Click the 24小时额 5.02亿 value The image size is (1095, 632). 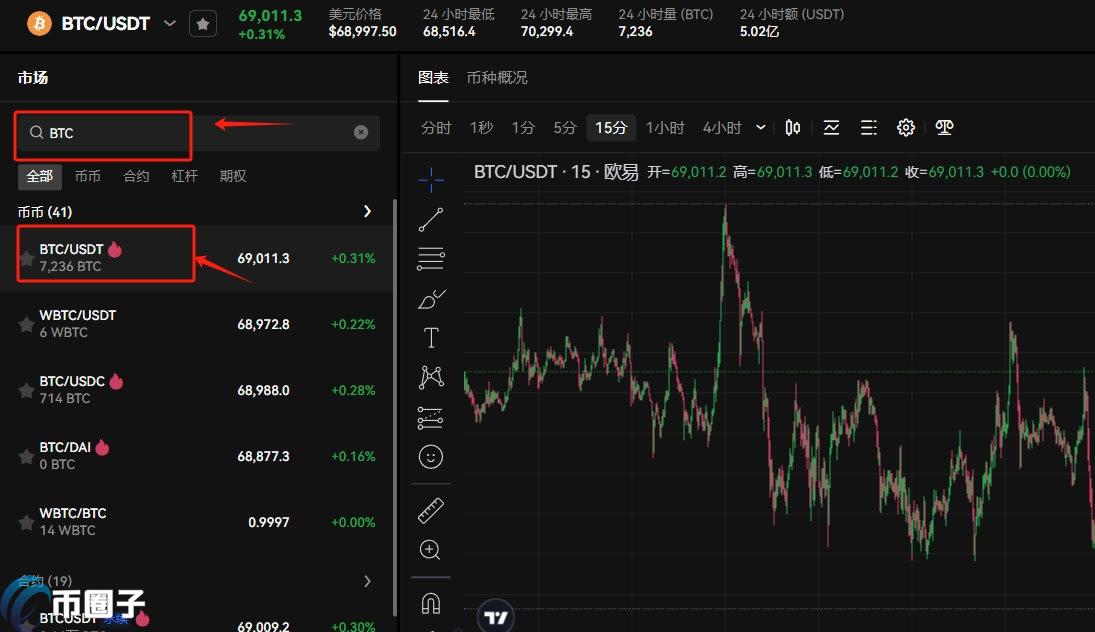[x=759, y=31]
